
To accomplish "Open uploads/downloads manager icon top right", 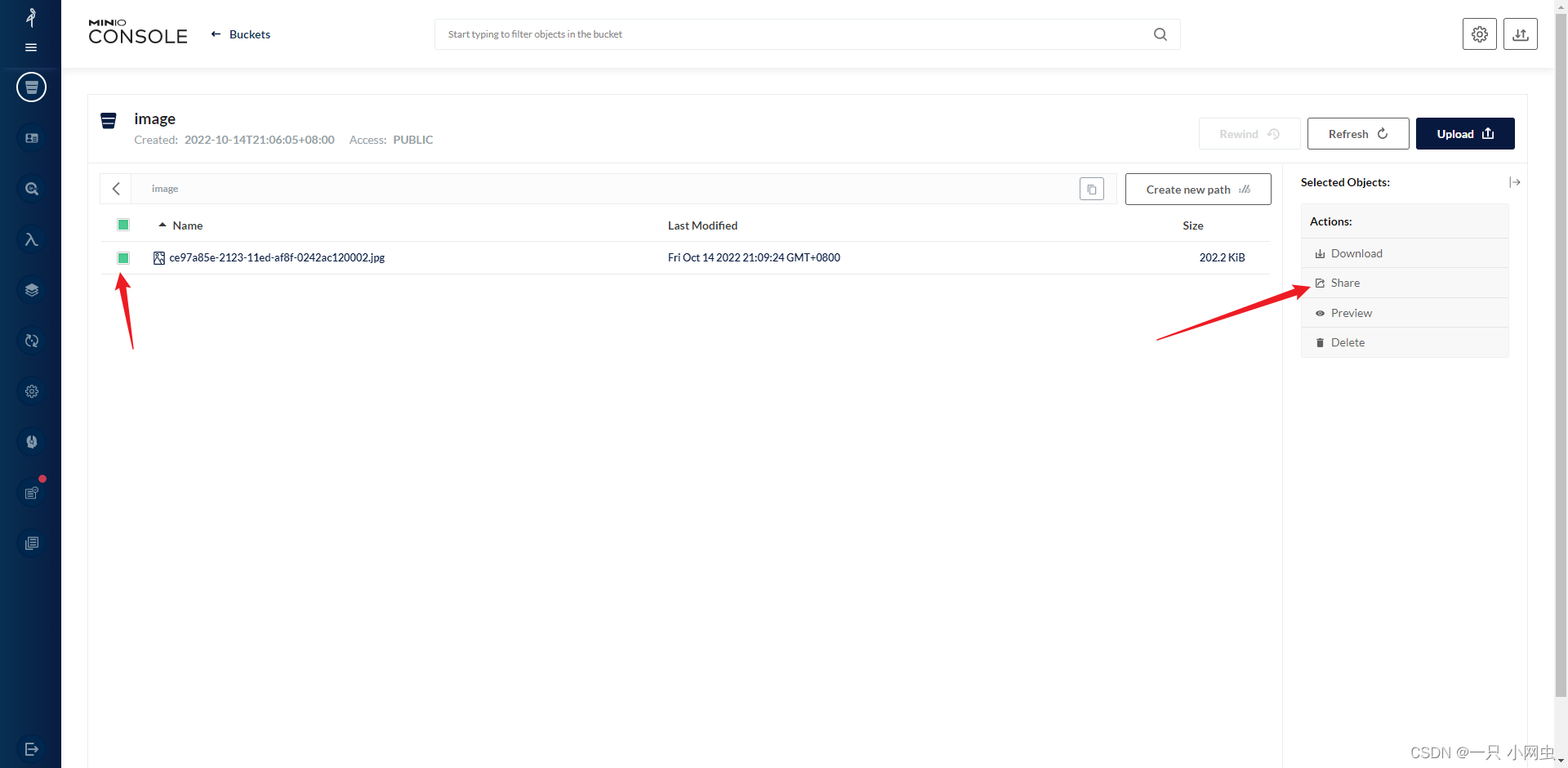I will coord(1520,34).
